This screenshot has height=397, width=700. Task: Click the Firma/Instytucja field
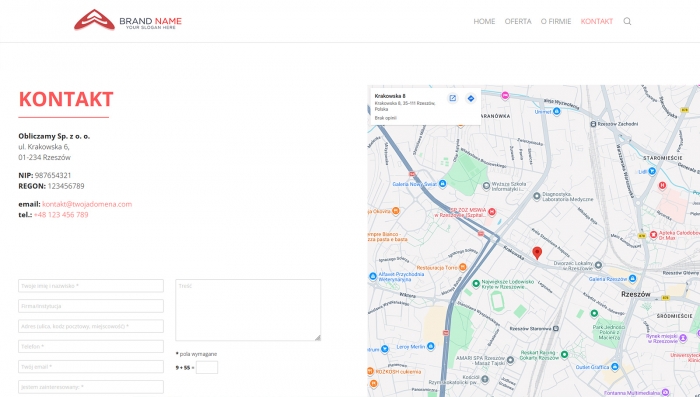coord(91,306)
